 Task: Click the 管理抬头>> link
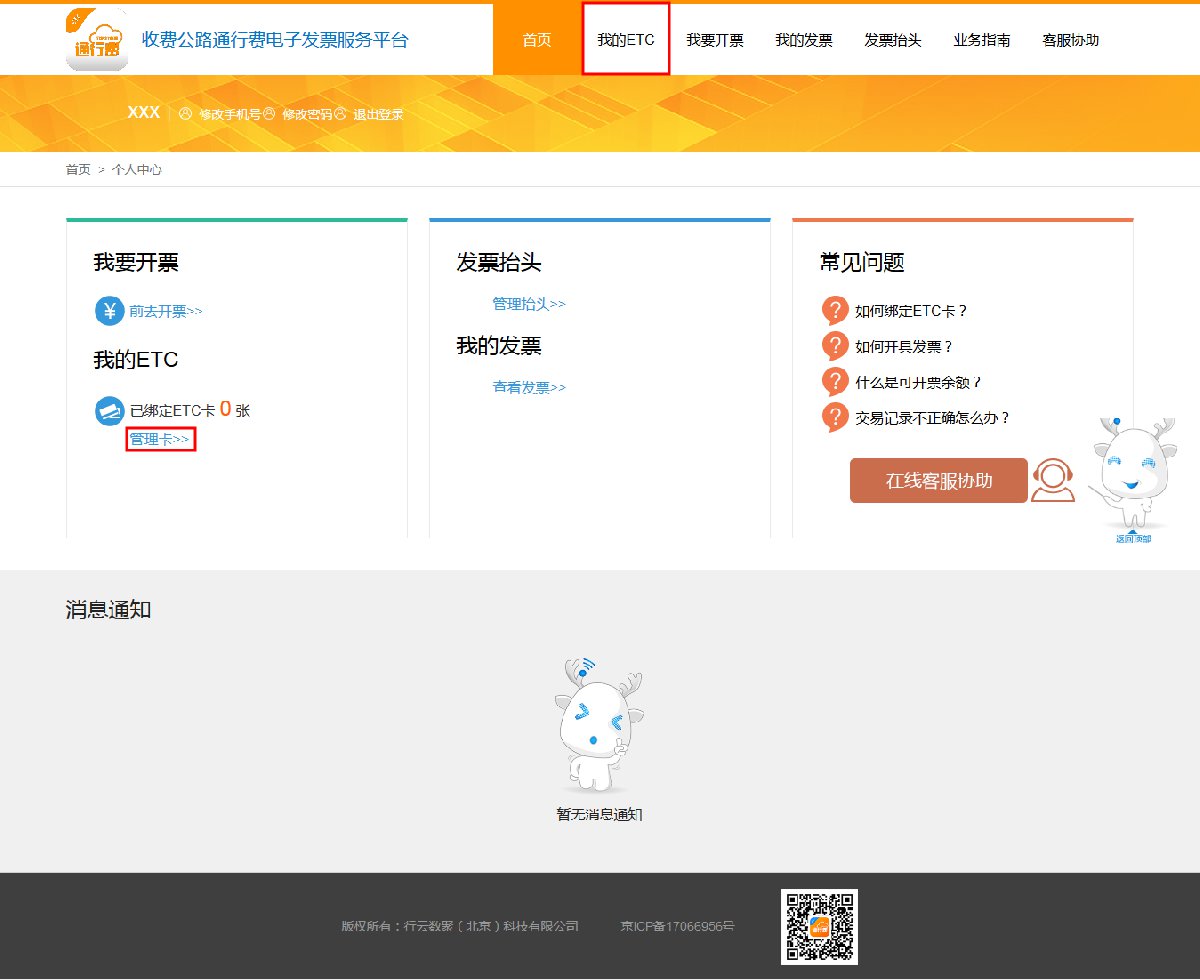[529, 304]
